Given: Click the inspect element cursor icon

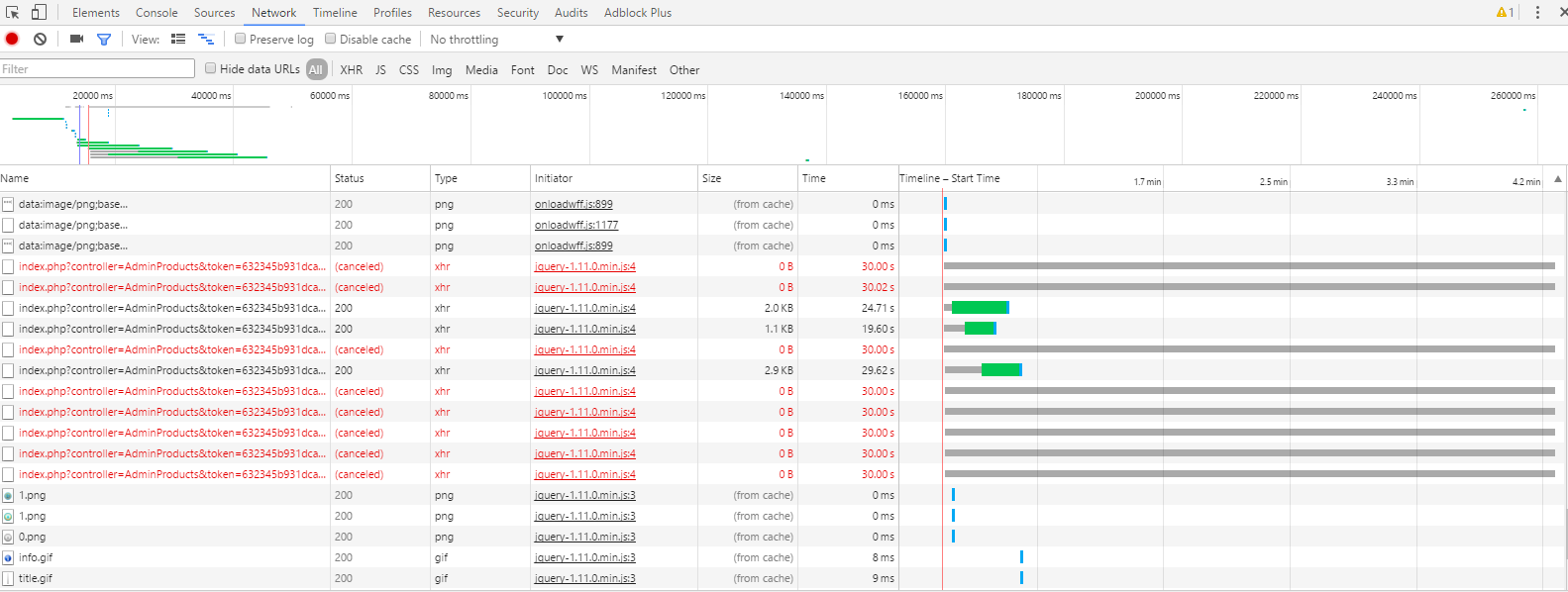Looking at the screenshot, I should [13, 13].
